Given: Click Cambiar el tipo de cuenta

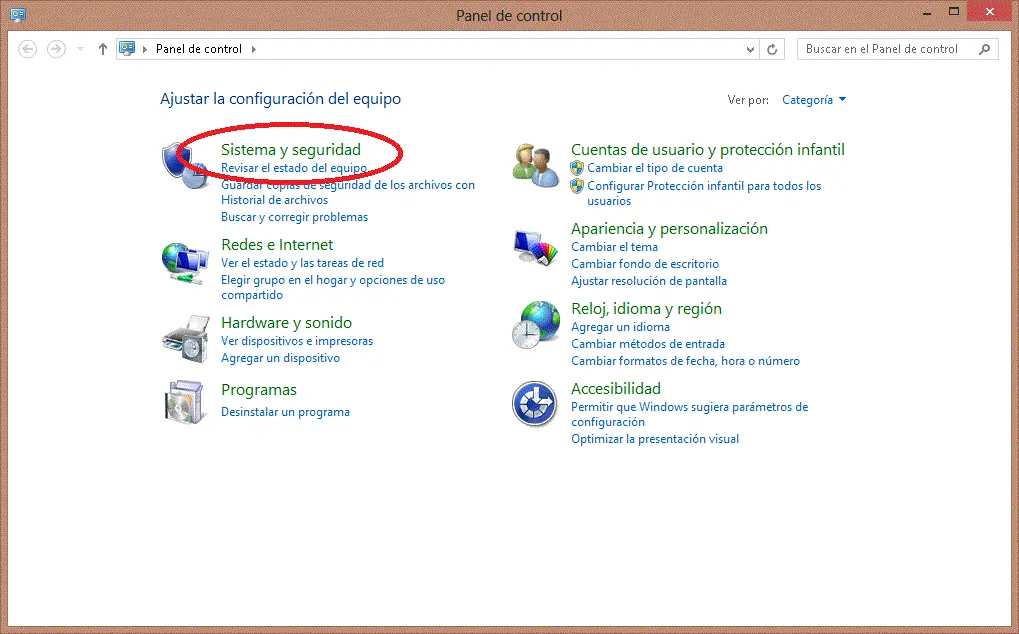Looking at the screenshot, I should click(x=655, y=168).
